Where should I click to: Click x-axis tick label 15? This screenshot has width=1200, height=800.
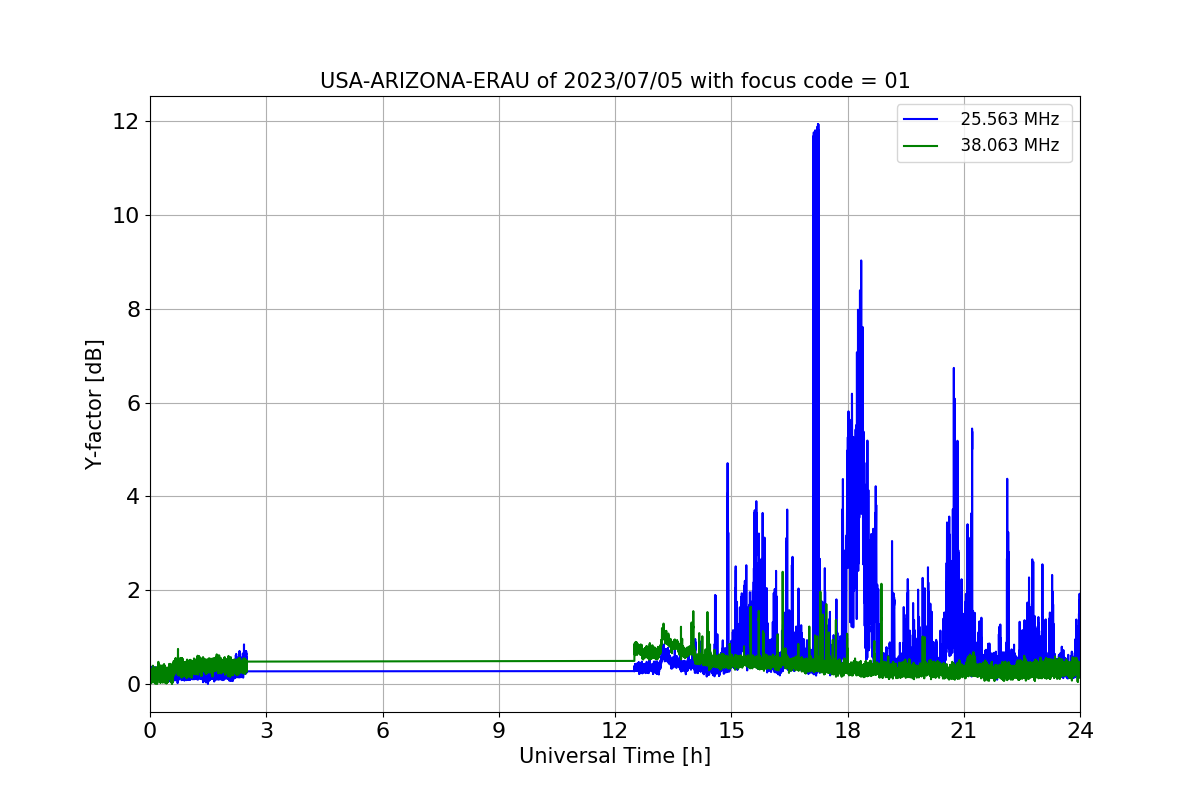(x=731, y=731)
